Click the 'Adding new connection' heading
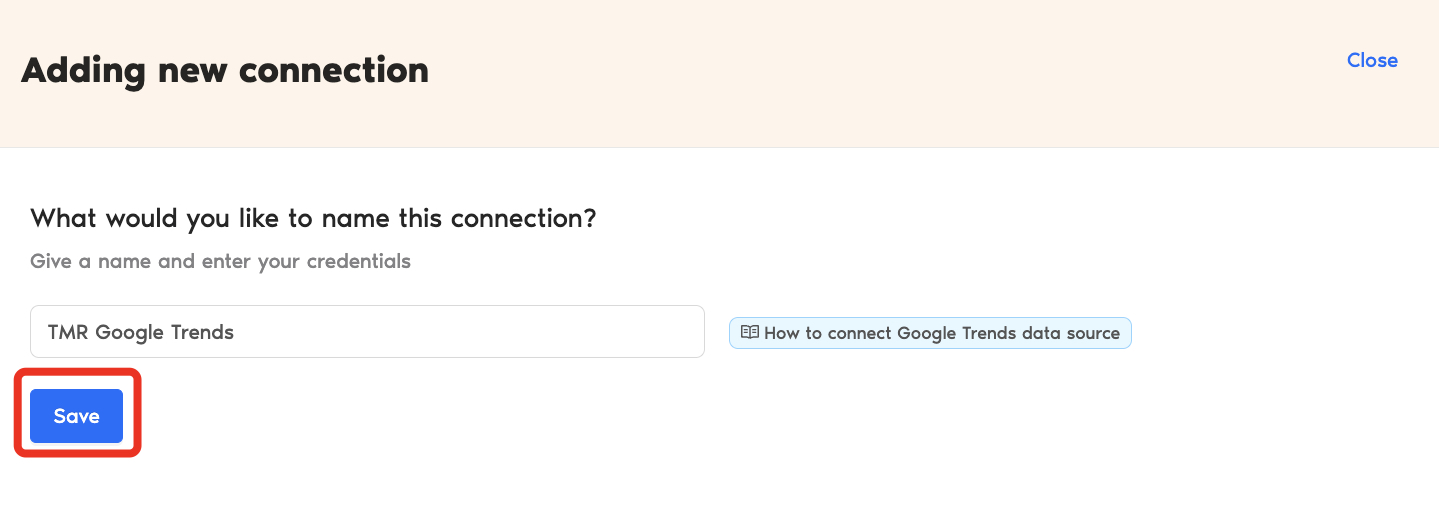Viewport: 1439px width, 516px height. (225, 71)
